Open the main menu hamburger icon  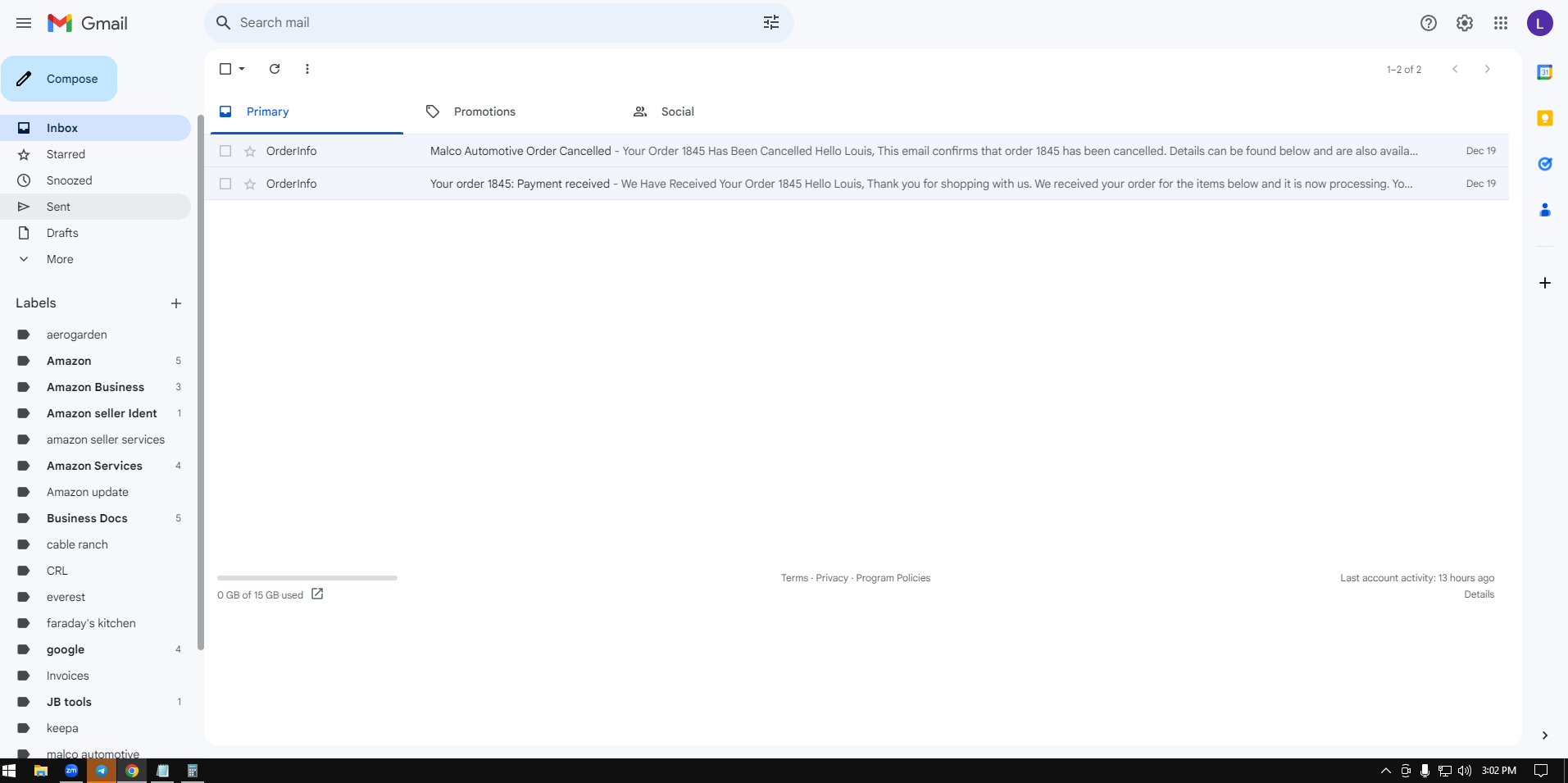pos(24,23)
